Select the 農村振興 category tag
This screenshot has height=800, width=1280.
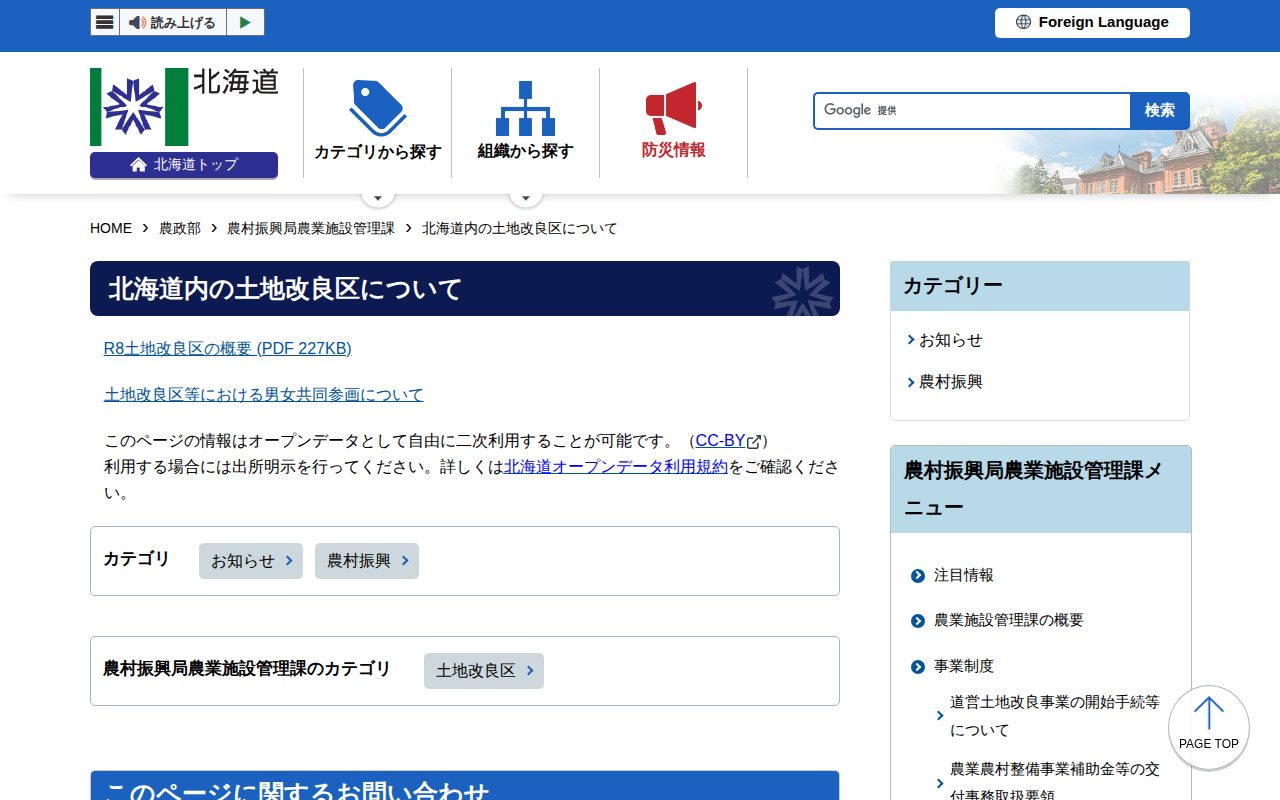pyautogui.click(x=367, y=561)
